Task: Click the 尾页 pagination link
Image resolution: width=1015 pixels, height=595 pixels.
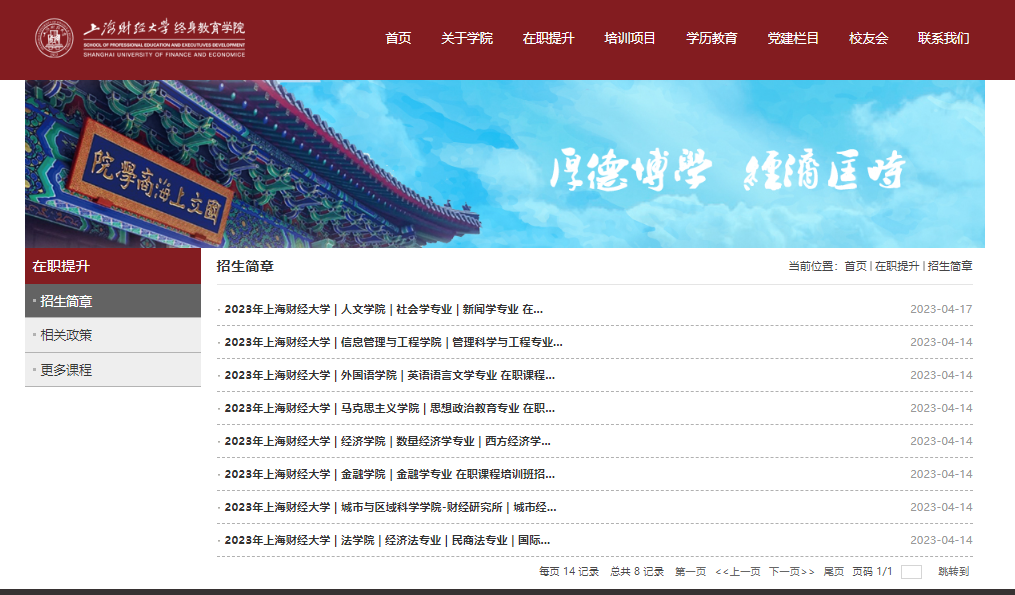Action: 834,572
